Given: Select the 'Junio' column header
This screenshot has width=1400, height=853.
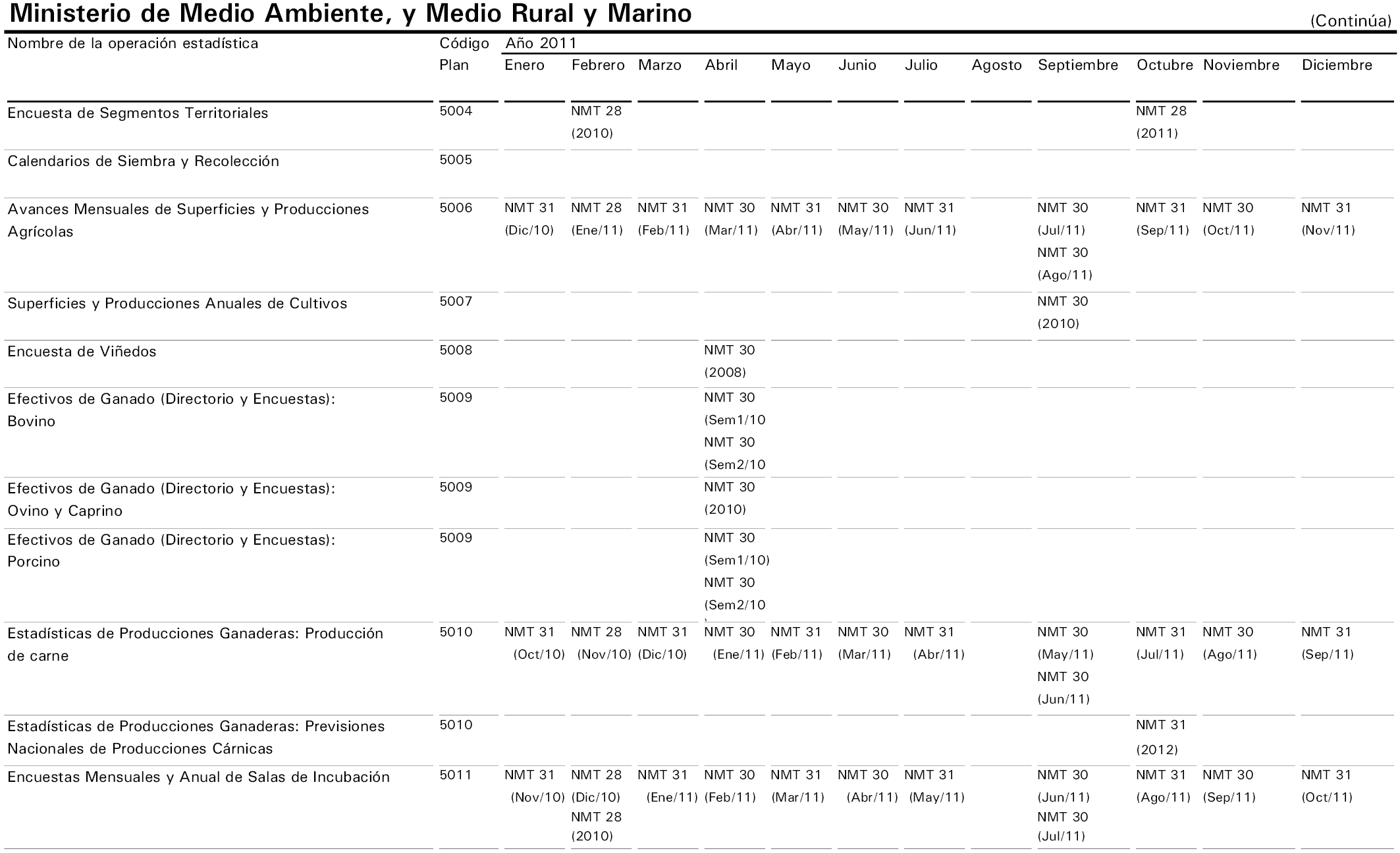Looking at the screenshot, I should tap(857, 65).
